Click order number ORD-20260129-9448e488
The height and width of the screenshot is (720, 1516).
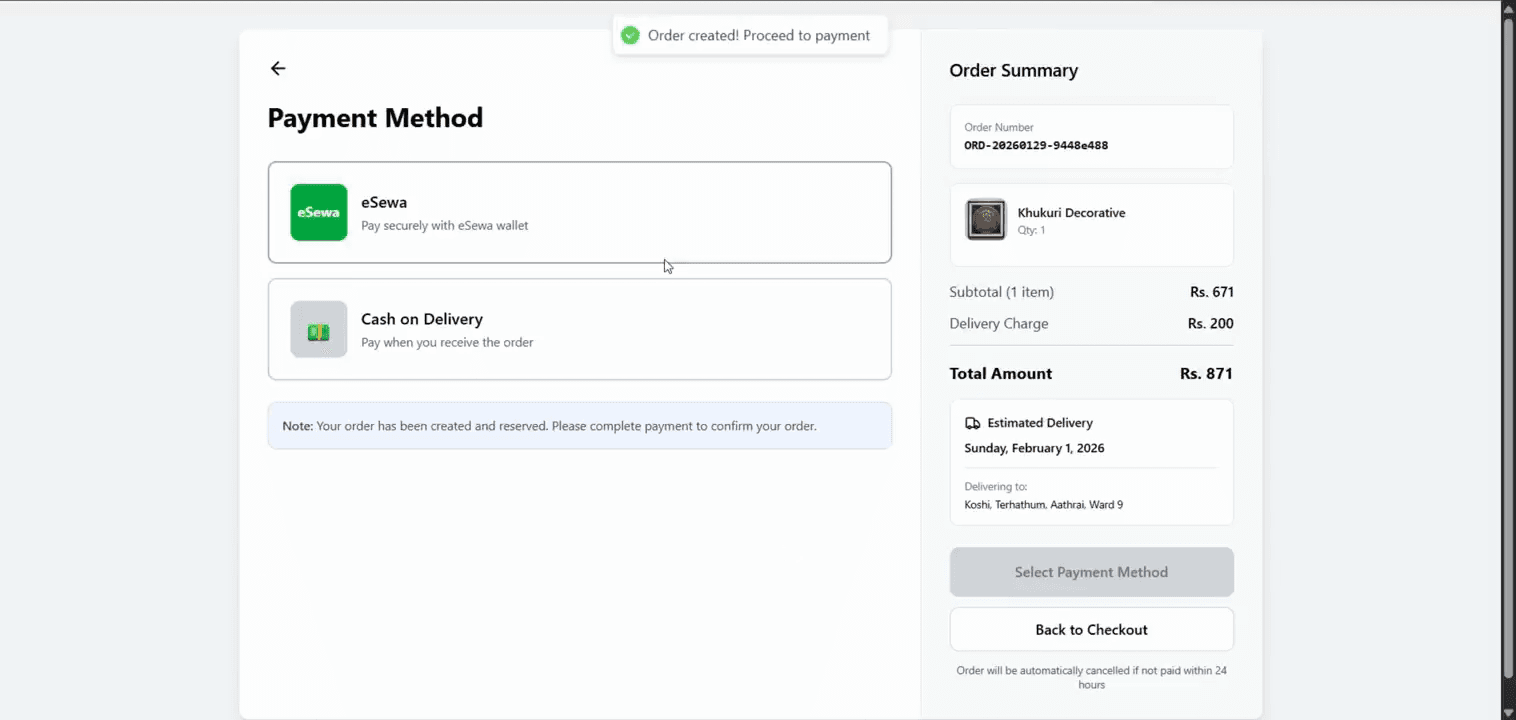tap(1036, 145)
